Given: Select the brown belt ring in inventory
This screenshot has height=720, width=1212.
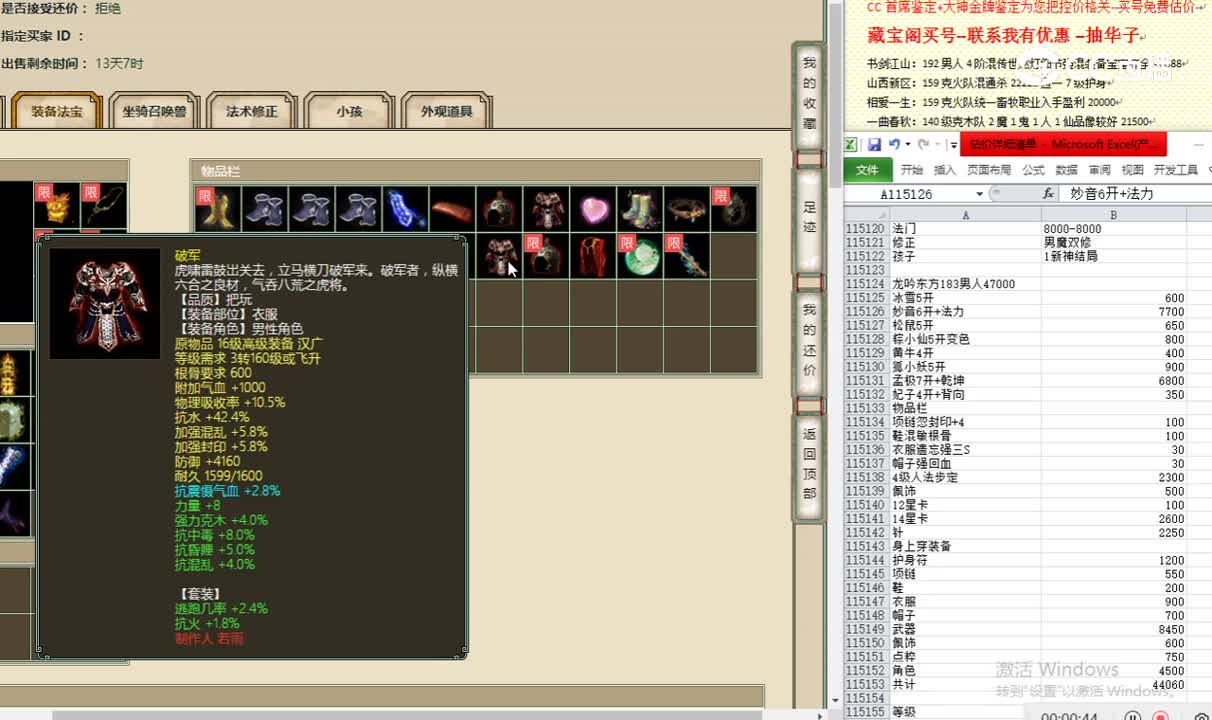Looking at the screenshot, I should coord(687,209).
